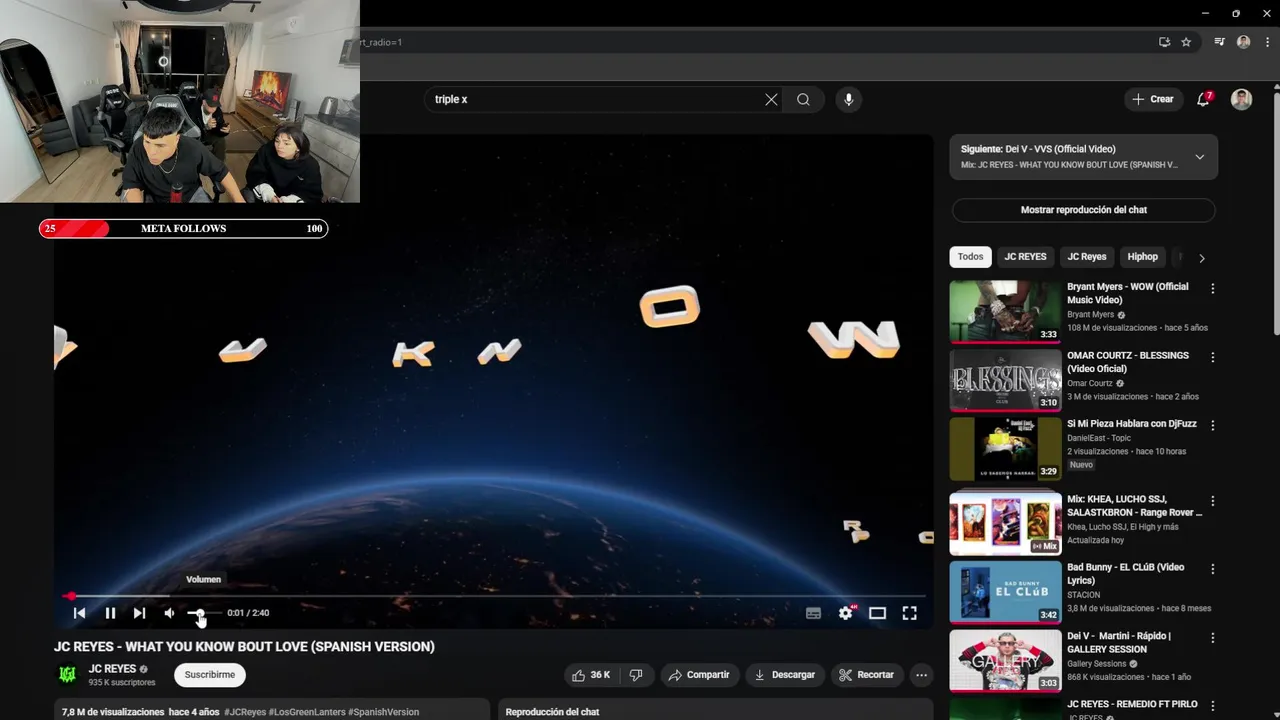Screen dimensions: 1280x720
Task: Click the #SpanishVersion hashtag
Action: 383,712
